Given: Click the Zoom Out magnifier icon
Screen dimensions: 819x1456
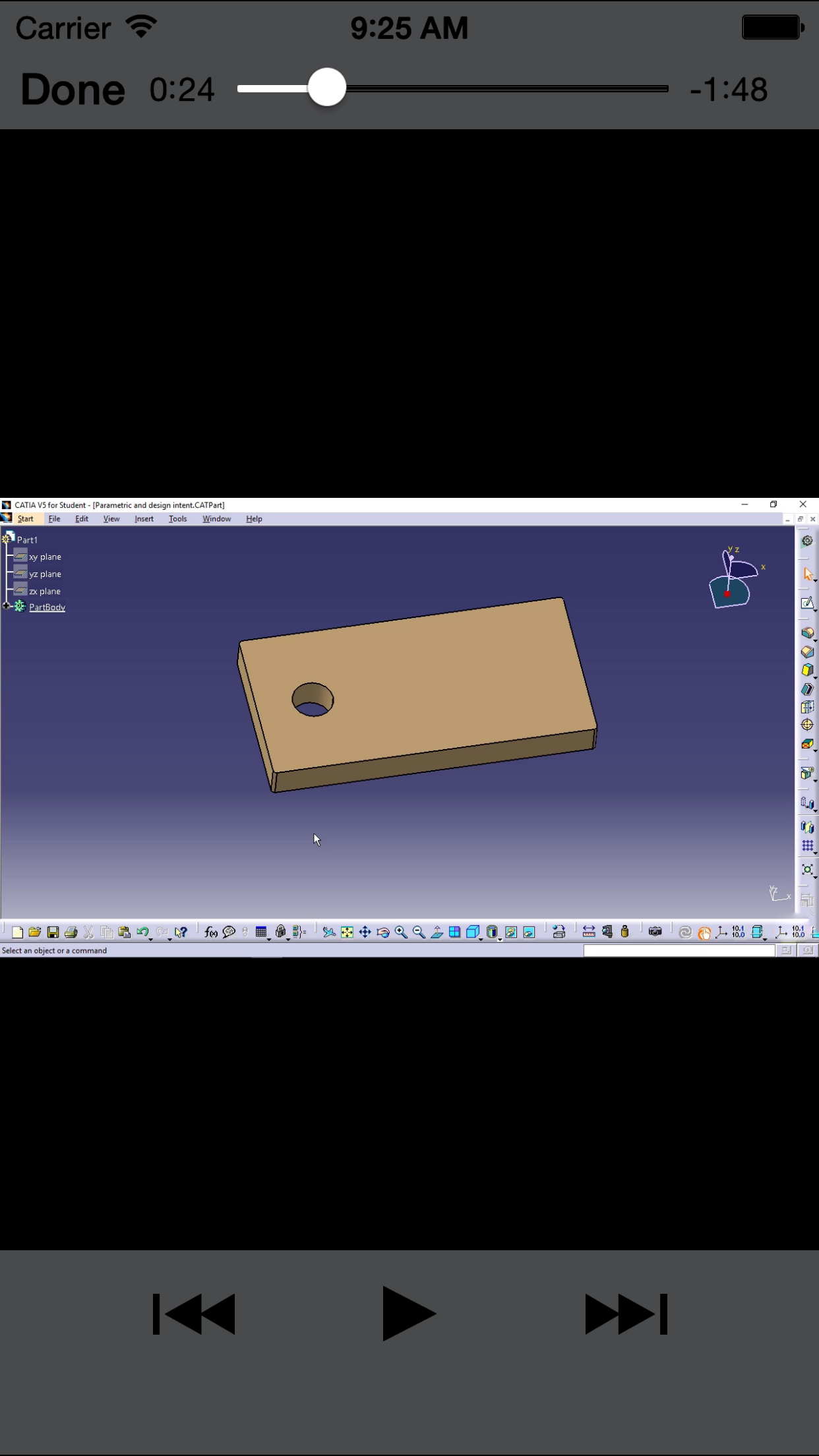Looking at the screenshot, I should pos(419,932).
